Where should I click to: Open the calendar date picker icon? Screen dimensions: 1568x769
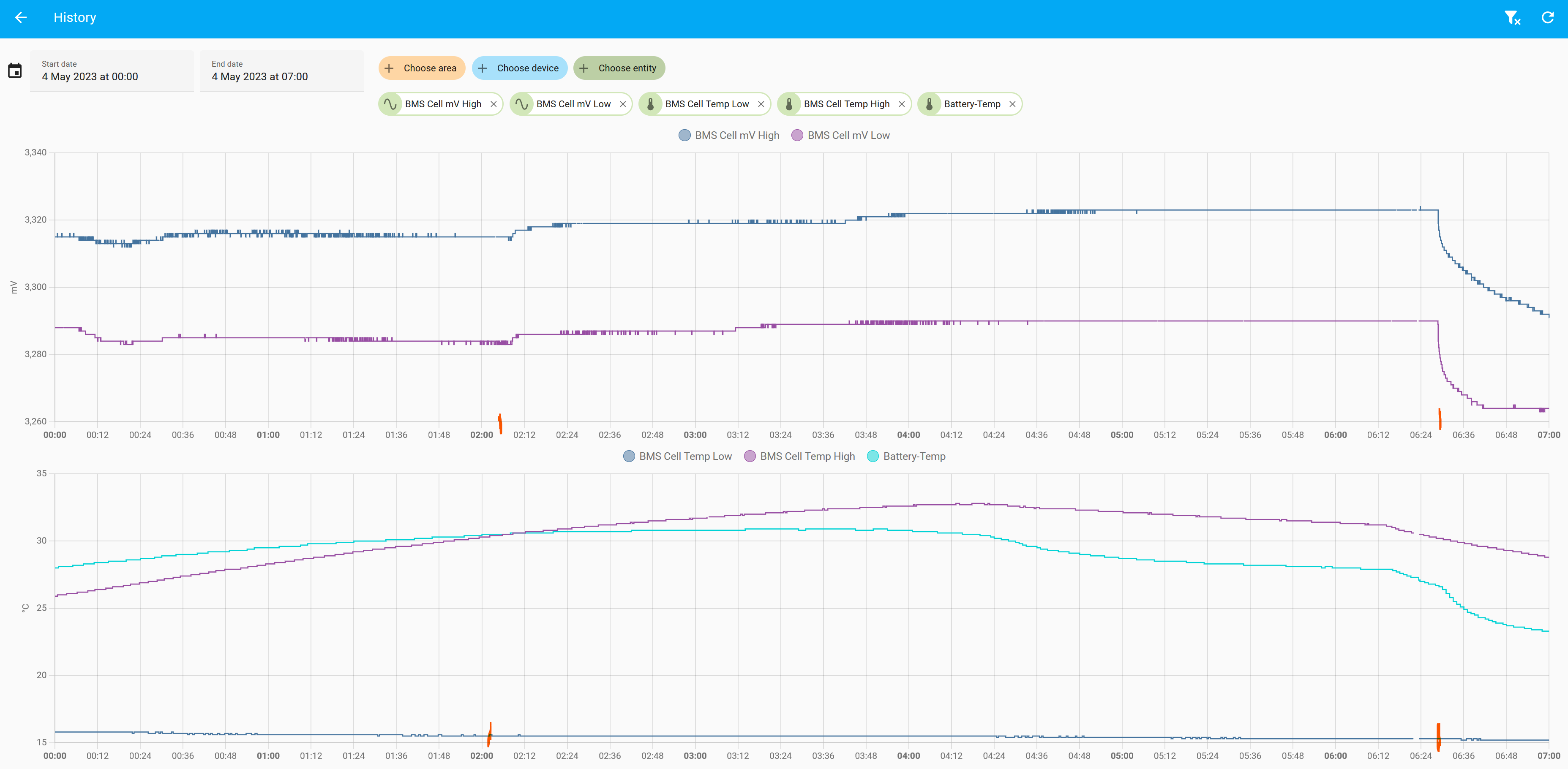pos(15,71)
